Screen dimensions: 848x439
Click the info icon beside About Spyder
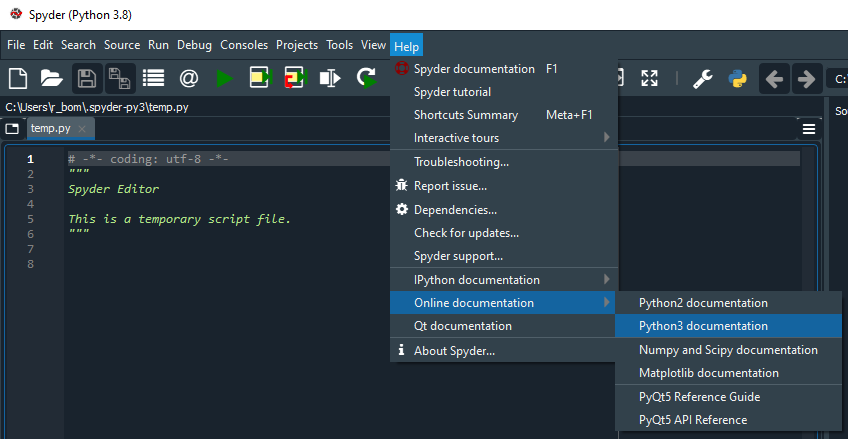pyautogui.click(x=401, y=350)
